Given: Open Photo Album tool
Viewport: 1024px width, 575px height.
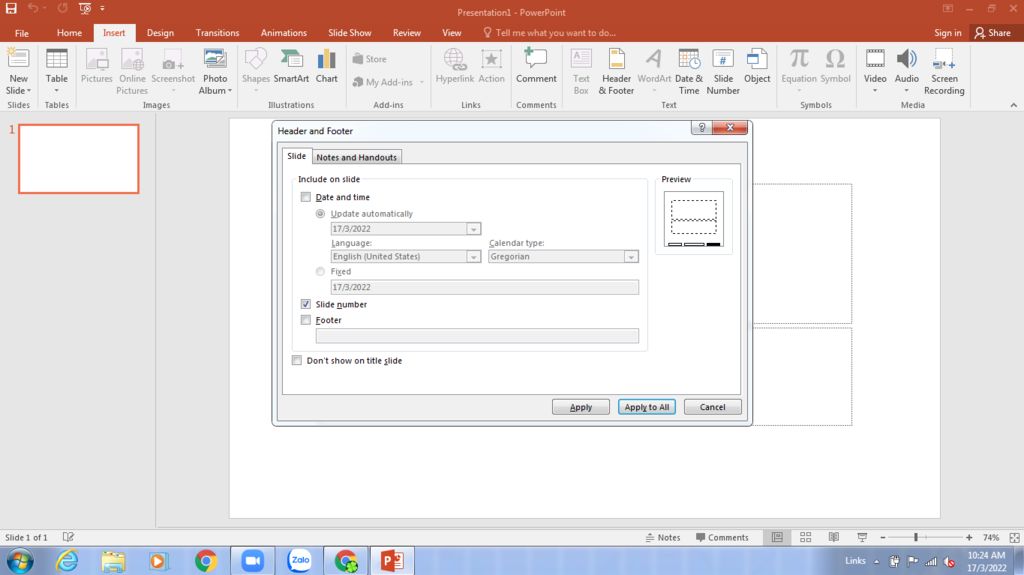Looking at the screenshot, I should pyautogui.click(x=215, y=71).
